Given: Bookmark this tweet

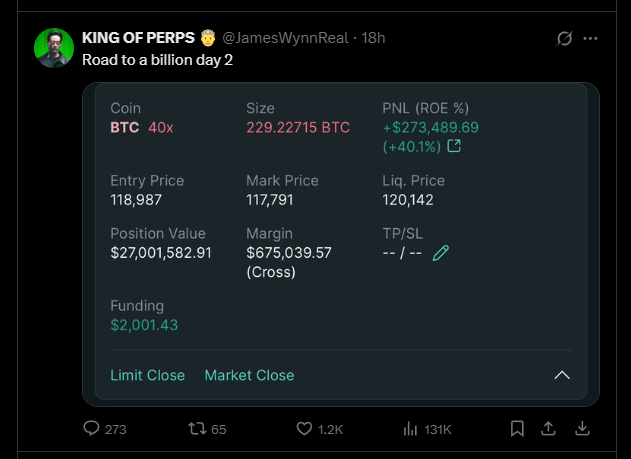Looking at the screenshot, I should [517, 429].
